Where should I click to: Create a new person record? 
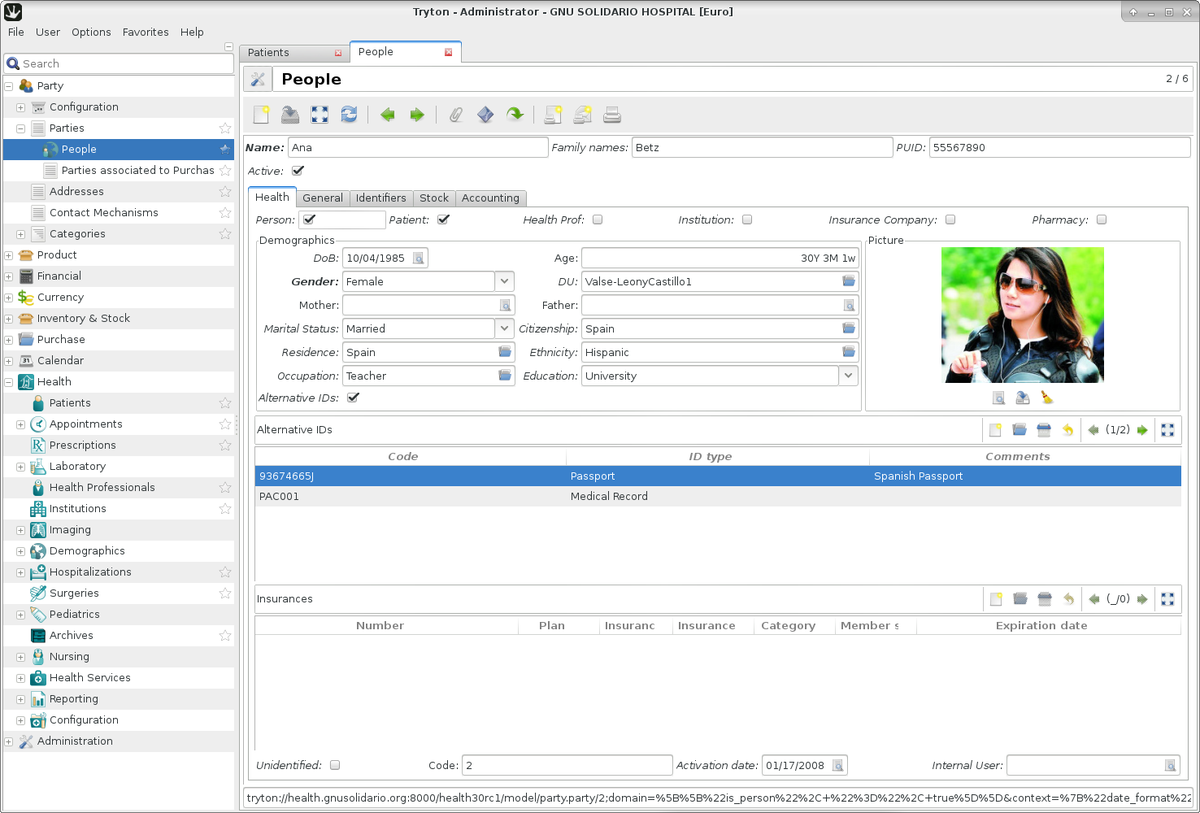point(260,114)
